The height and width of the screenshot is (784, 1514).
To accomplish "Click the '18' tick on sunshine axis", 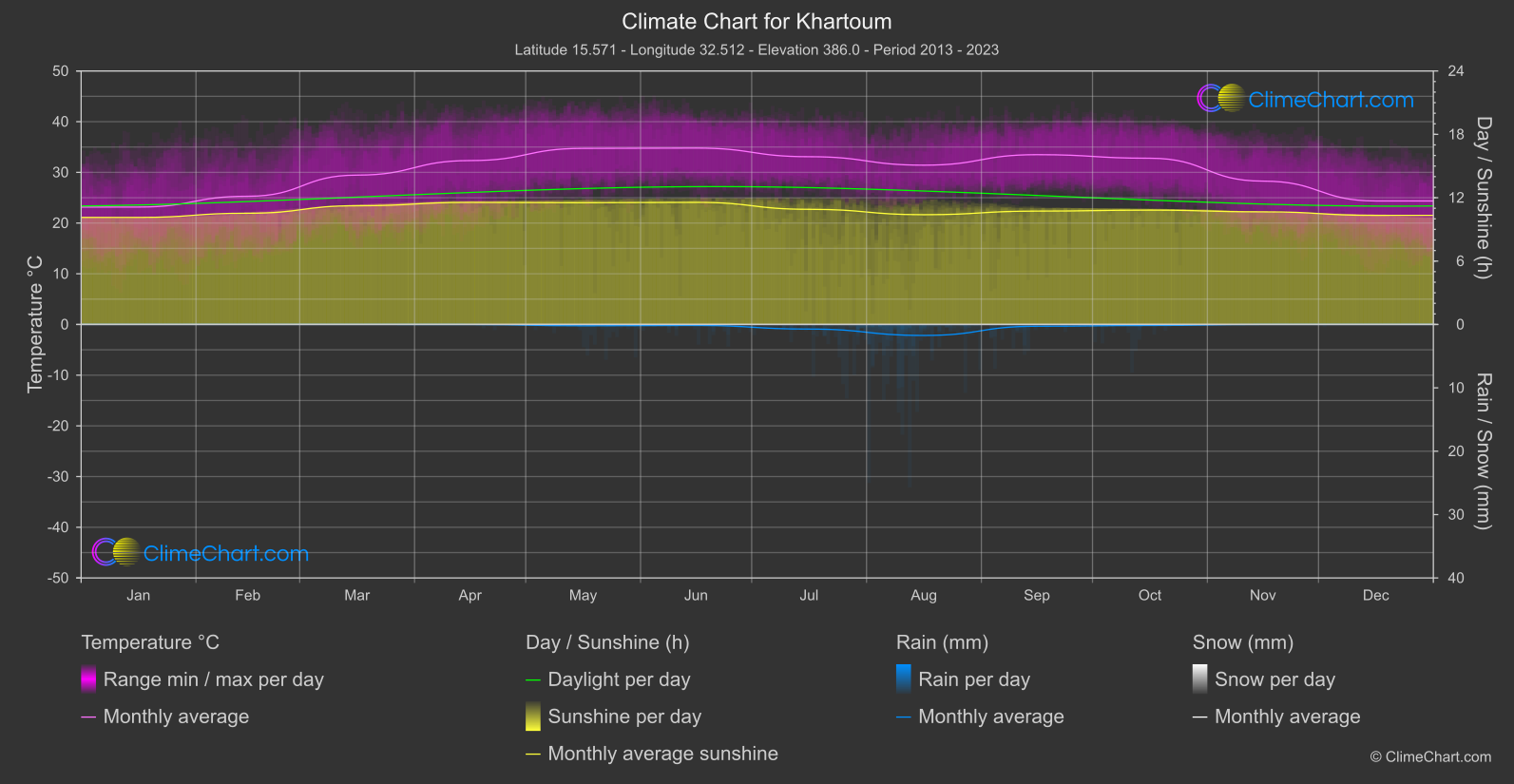I will coord(1456,134).
